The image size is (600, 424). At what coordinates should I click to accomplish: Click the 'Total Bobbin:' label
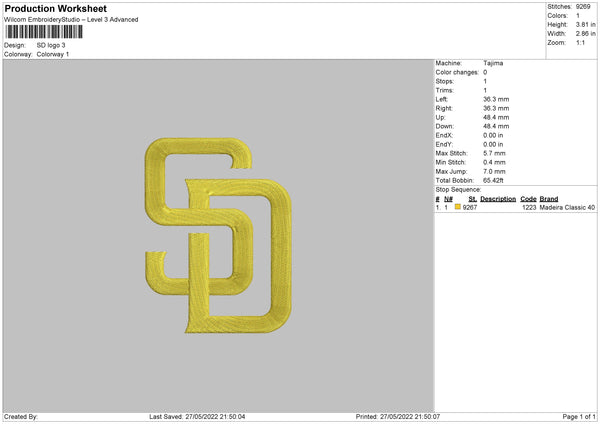click(x=455, y=181)
